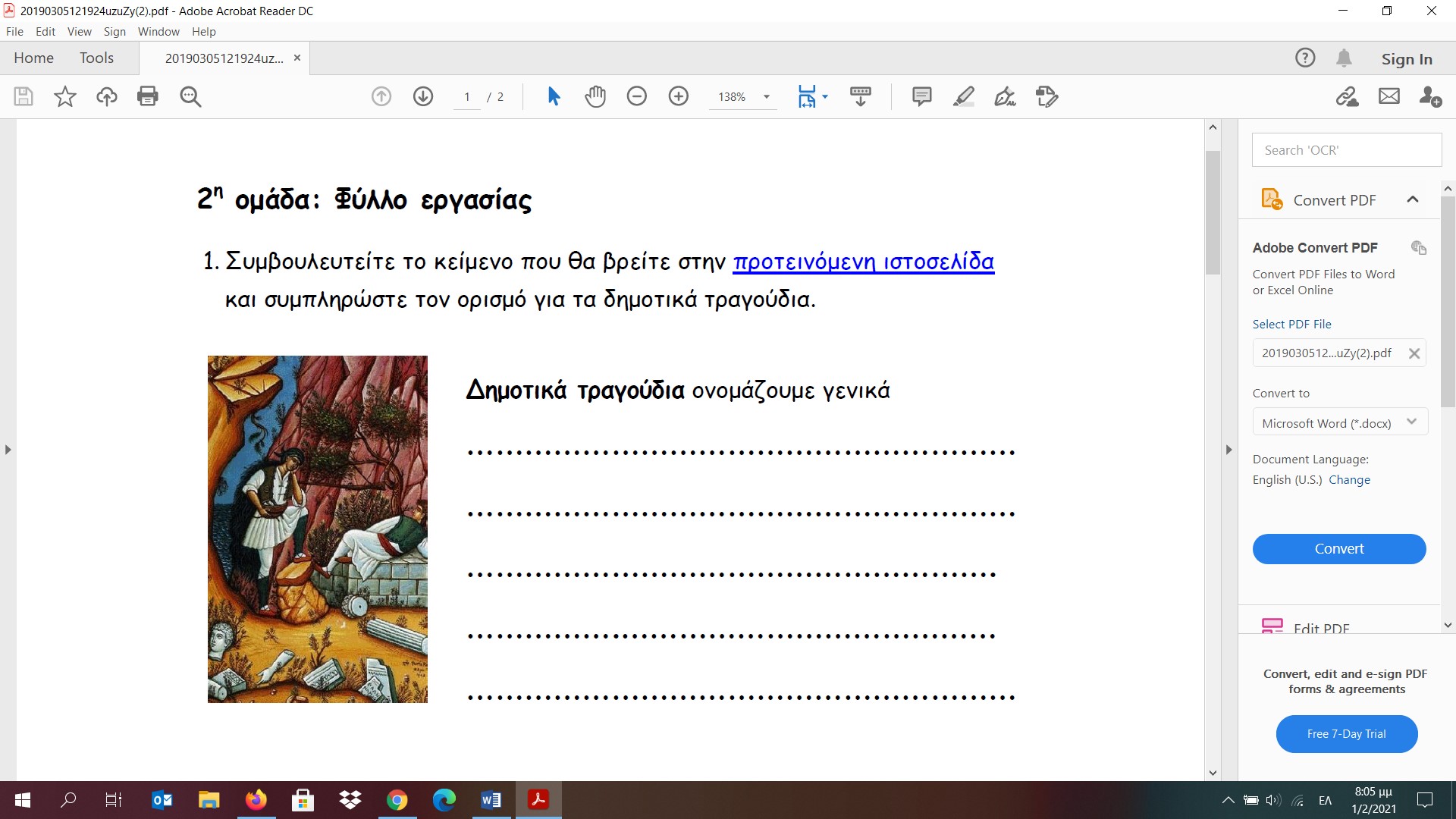Viewport: 1456px width, 819px height.
Task: Upload file to cloud icon
Action: (106, 96)
